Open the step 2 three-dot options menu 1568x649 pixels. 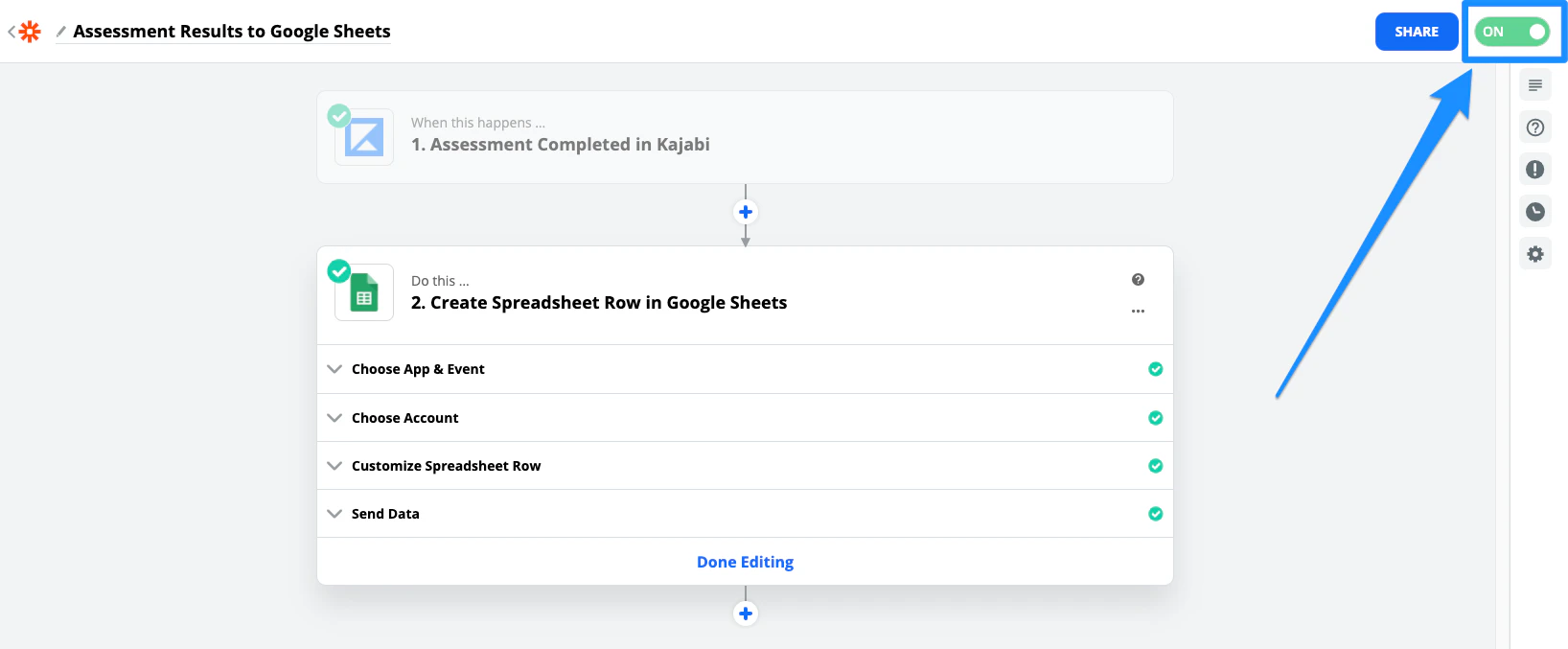[1138, 312]
